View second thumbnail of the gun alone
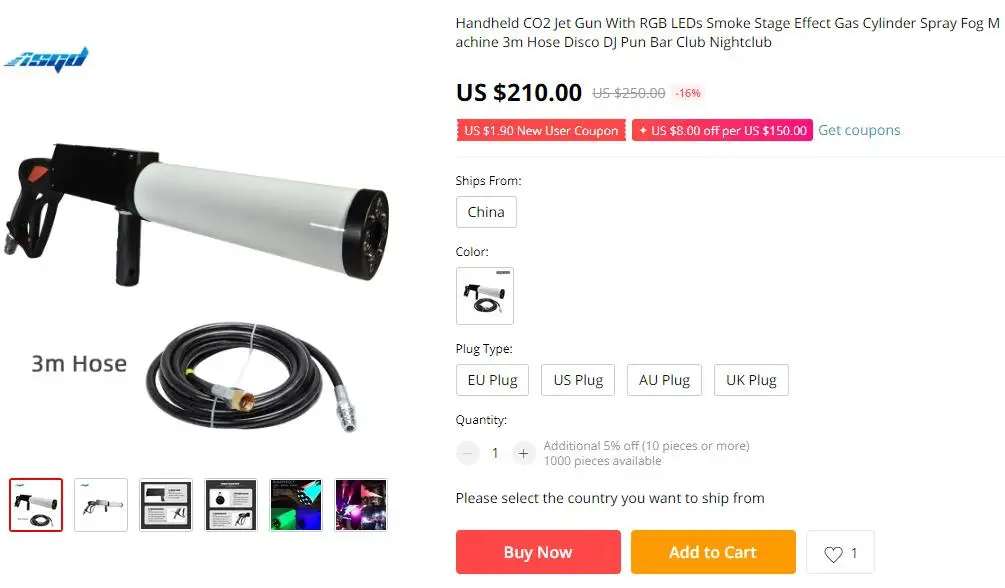 click(101, 505)
